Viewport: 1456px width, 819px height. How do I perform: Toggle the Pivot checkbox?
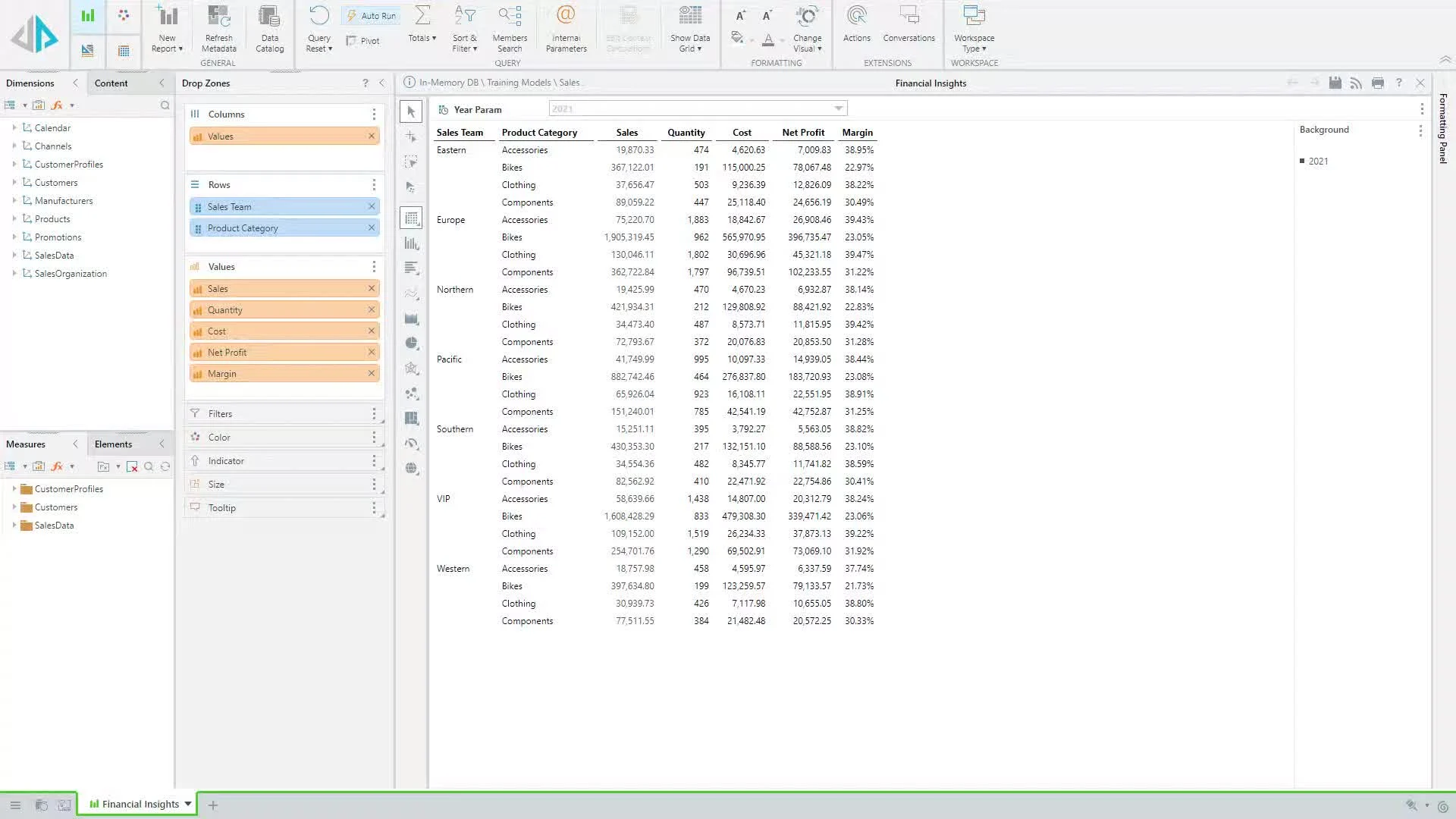tap(352, 41)
